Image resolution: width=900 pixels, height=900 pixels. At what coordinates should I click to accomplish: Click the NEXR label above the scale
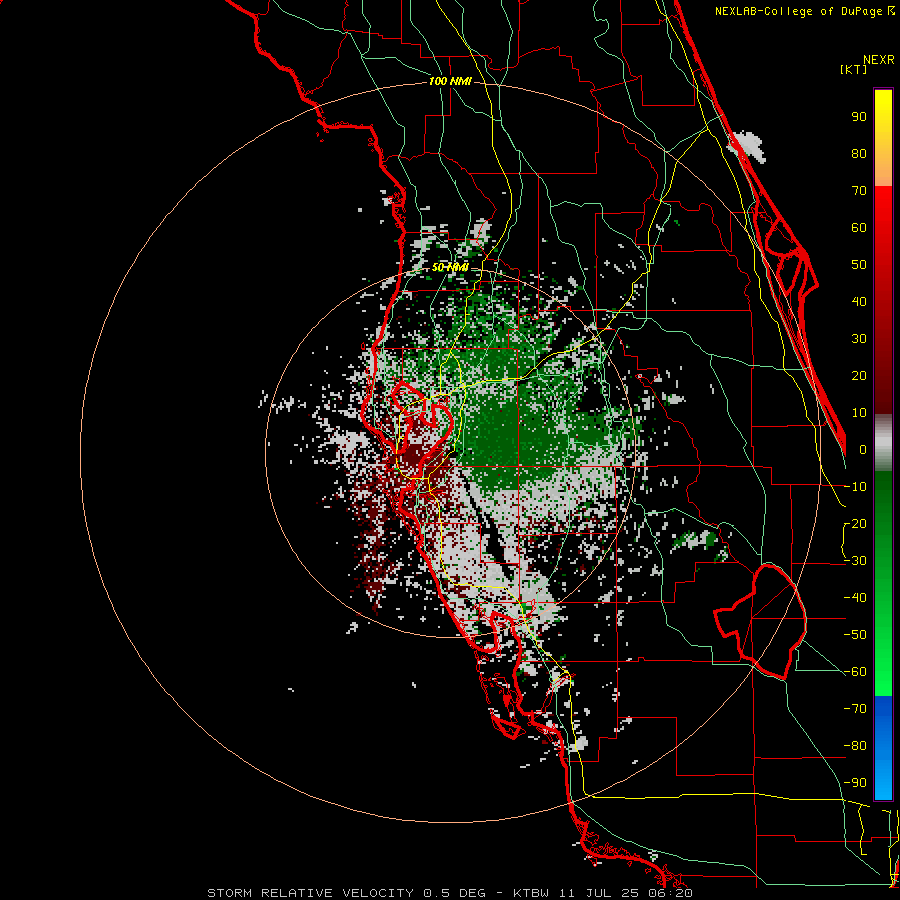(878, 60)
